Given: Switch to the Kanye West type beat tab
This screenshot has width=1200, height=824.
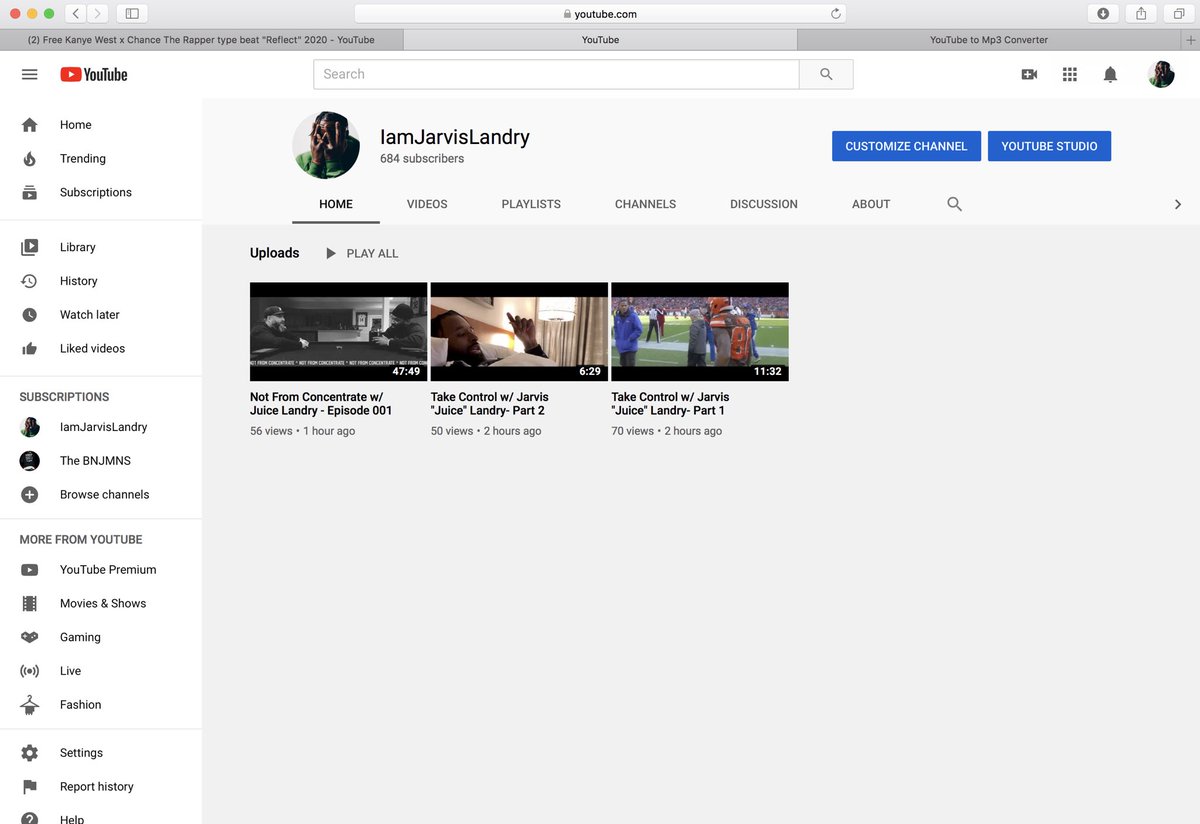Looking at the screenshot, I should 201,40.
